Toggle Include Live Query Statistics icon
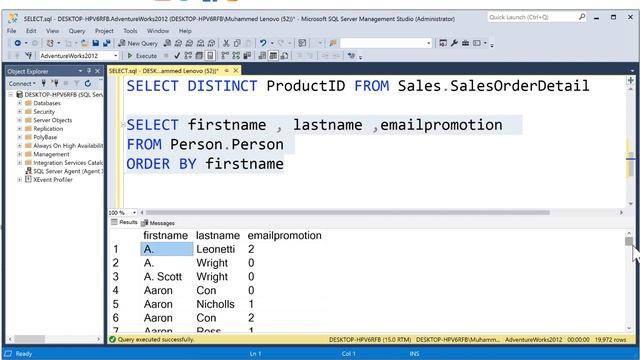640x360 pixels. click(x=236, y=56)
